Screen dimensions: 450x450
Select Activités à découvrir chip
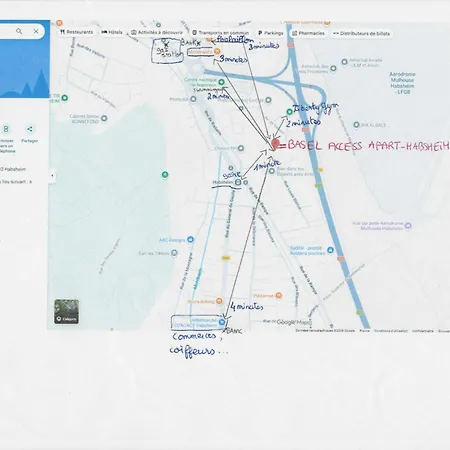coord(157,32)
